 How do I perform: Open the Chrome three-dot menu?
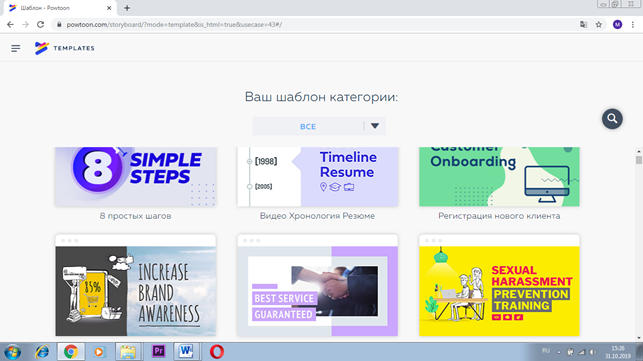633,25
